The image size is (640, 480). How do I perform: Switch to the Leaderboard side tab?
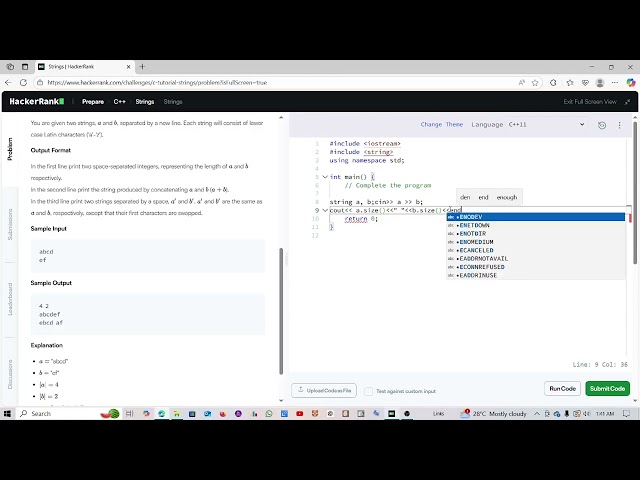pos(10,299)
